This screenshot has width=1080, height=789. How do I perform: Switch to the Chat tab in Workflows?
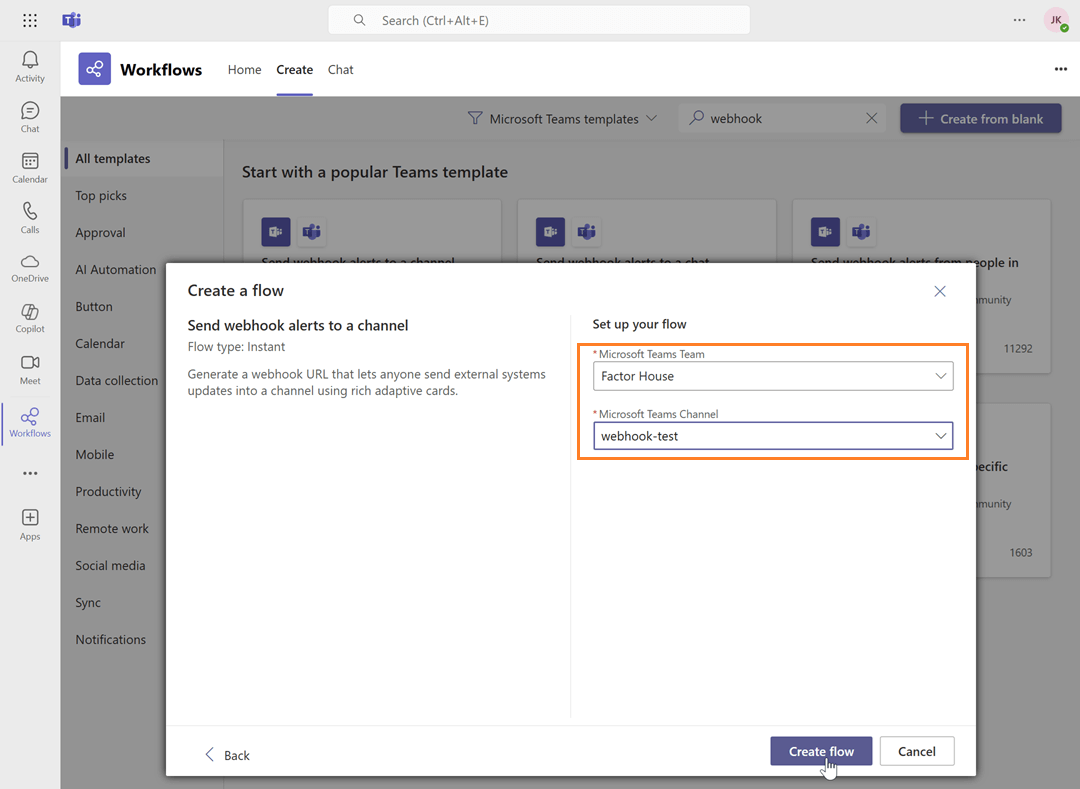[x=341, y=70]
